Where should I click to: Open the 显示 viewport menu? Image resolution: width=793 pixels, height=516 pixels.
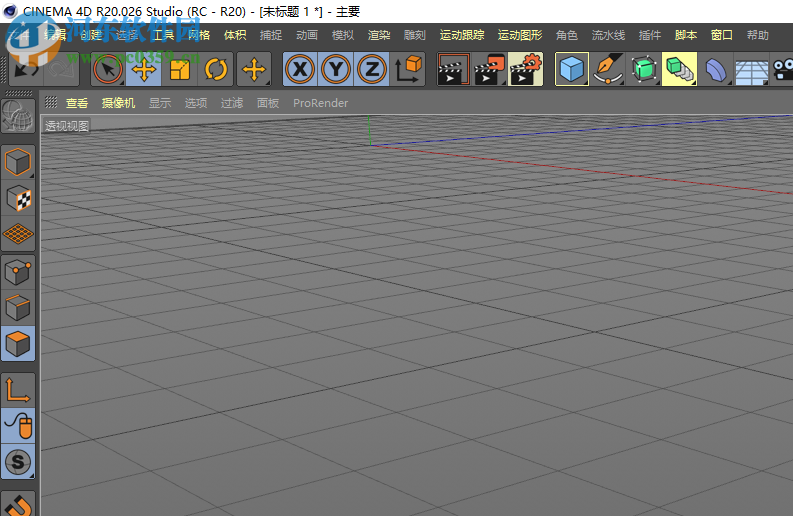[x=160, y=103]
